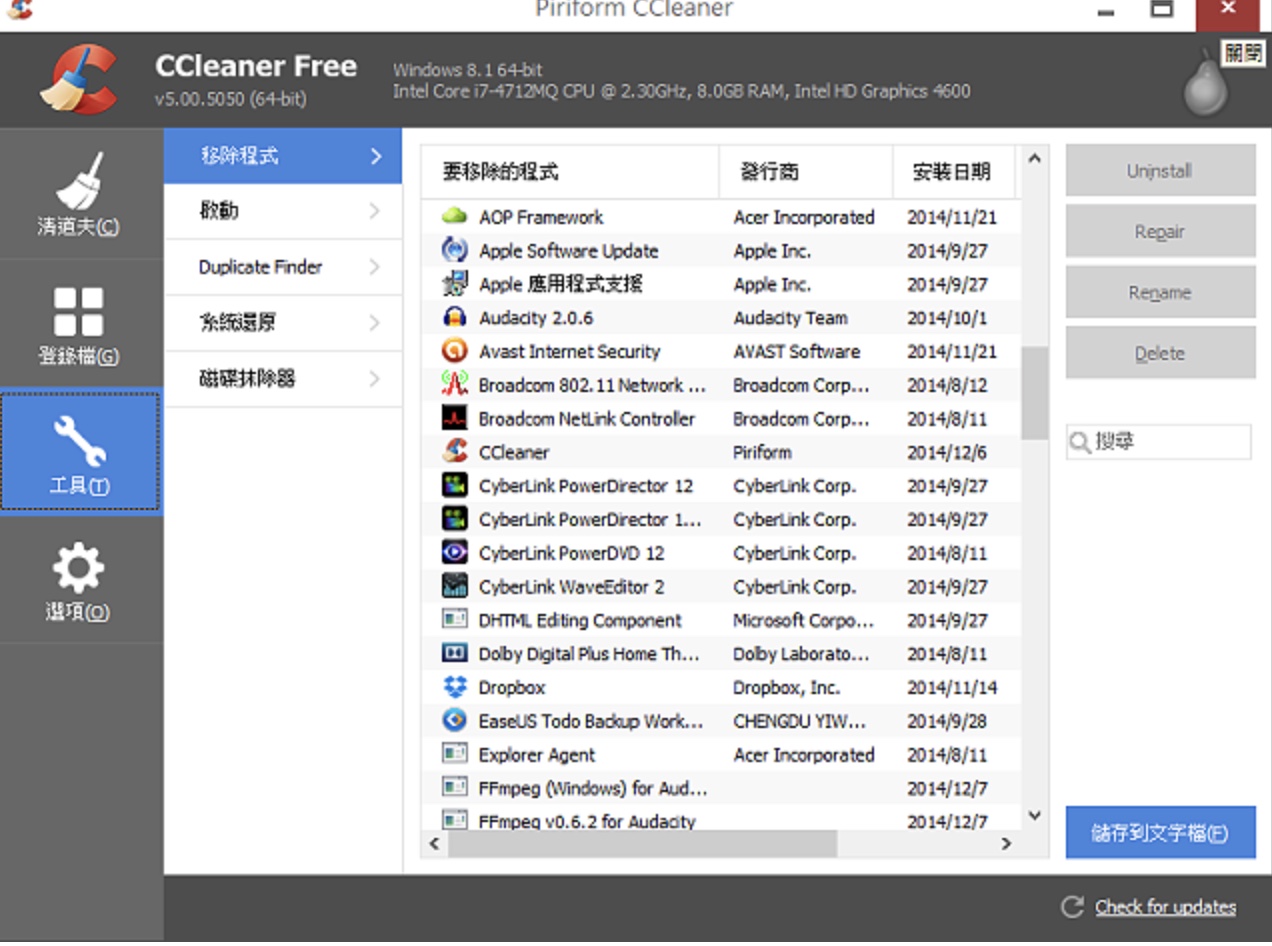This screenshot has width=1272, height=946.
Task: Select the CyberLink PowerDVD 12 entry
Action: point(571,553)
